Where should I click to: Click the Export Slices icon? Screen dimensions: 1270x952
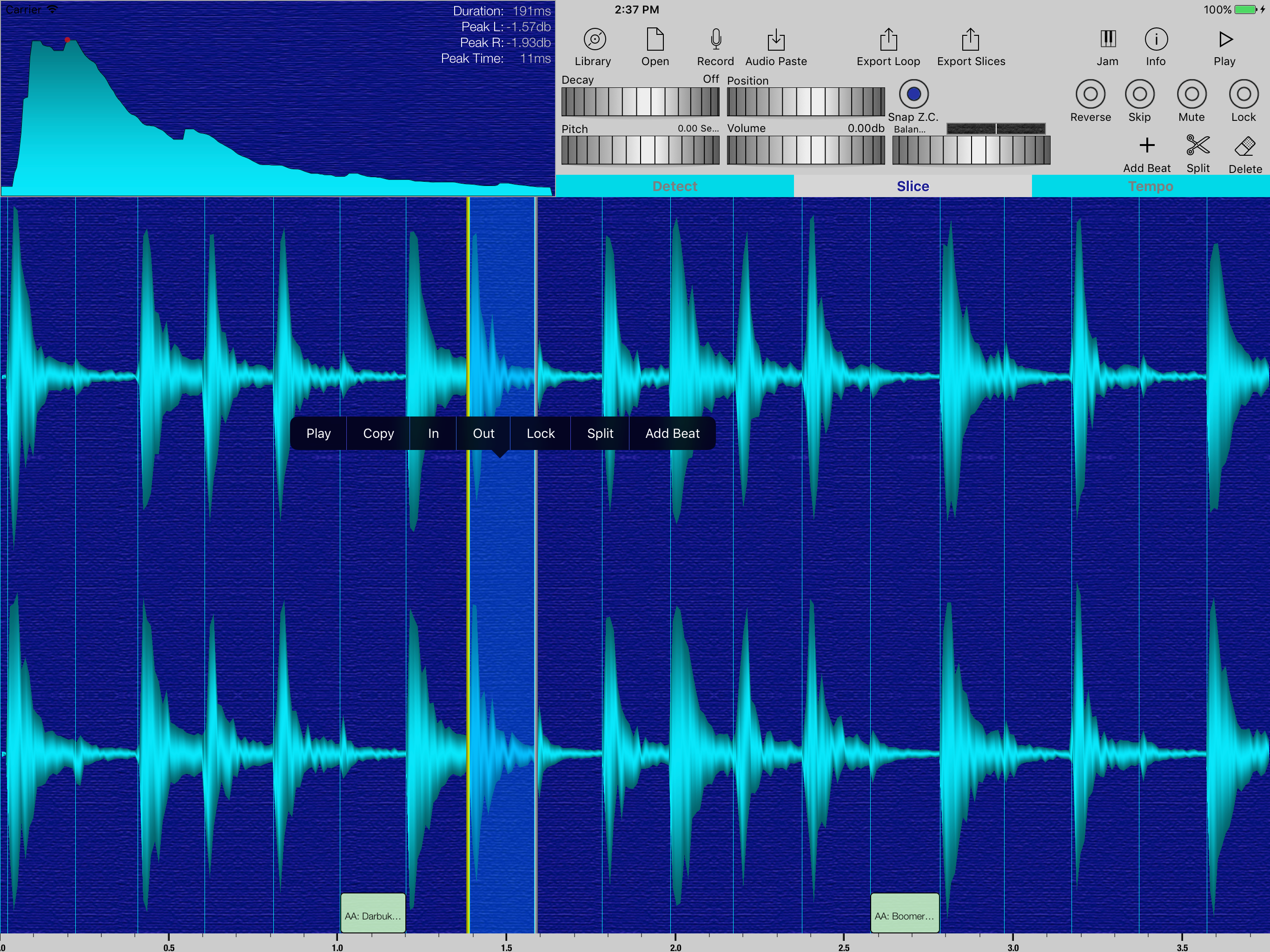point(970,40)
